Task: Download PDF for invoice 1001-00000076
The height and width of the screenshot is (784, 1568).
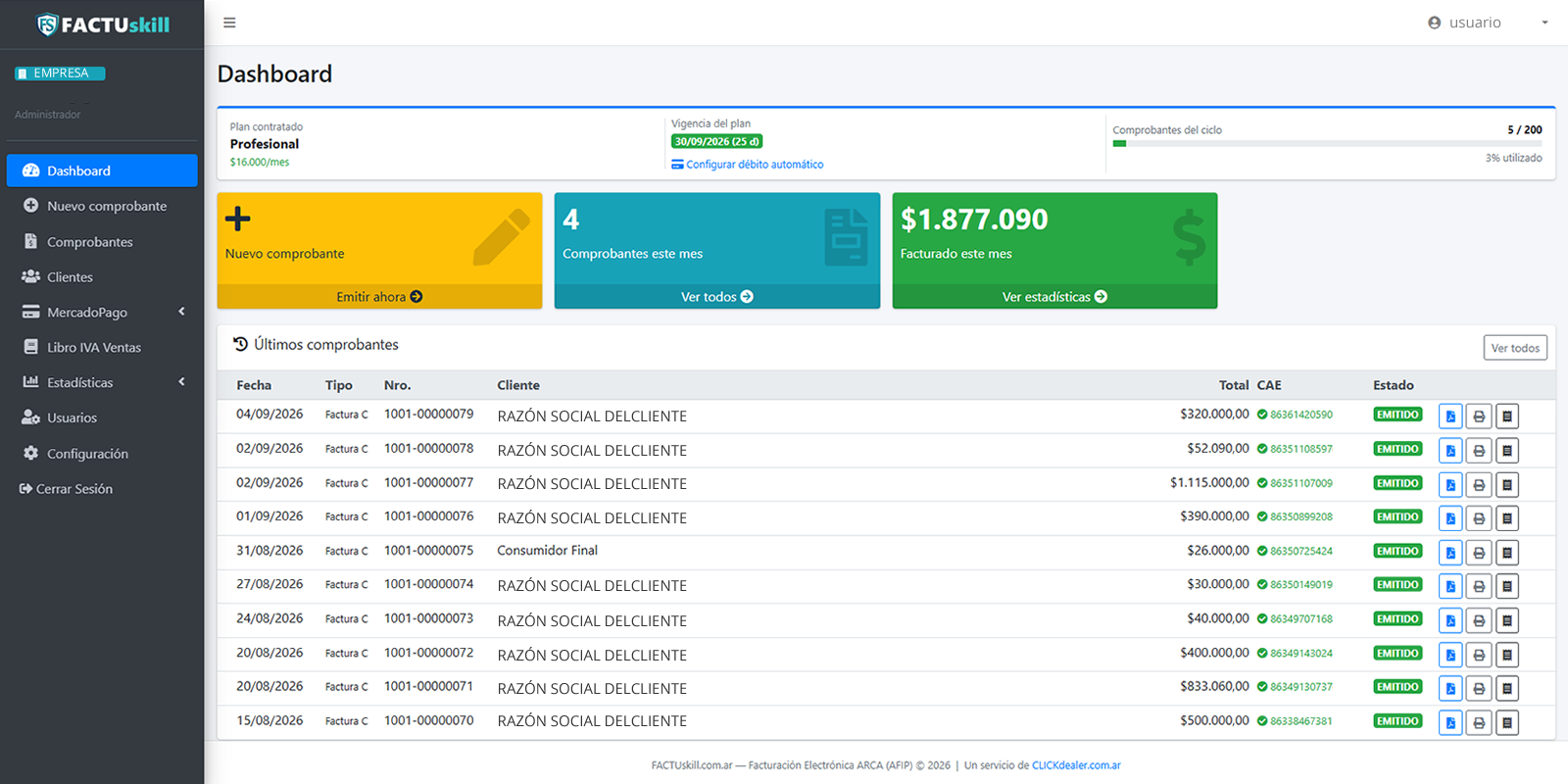Action: pos(1450,518)
